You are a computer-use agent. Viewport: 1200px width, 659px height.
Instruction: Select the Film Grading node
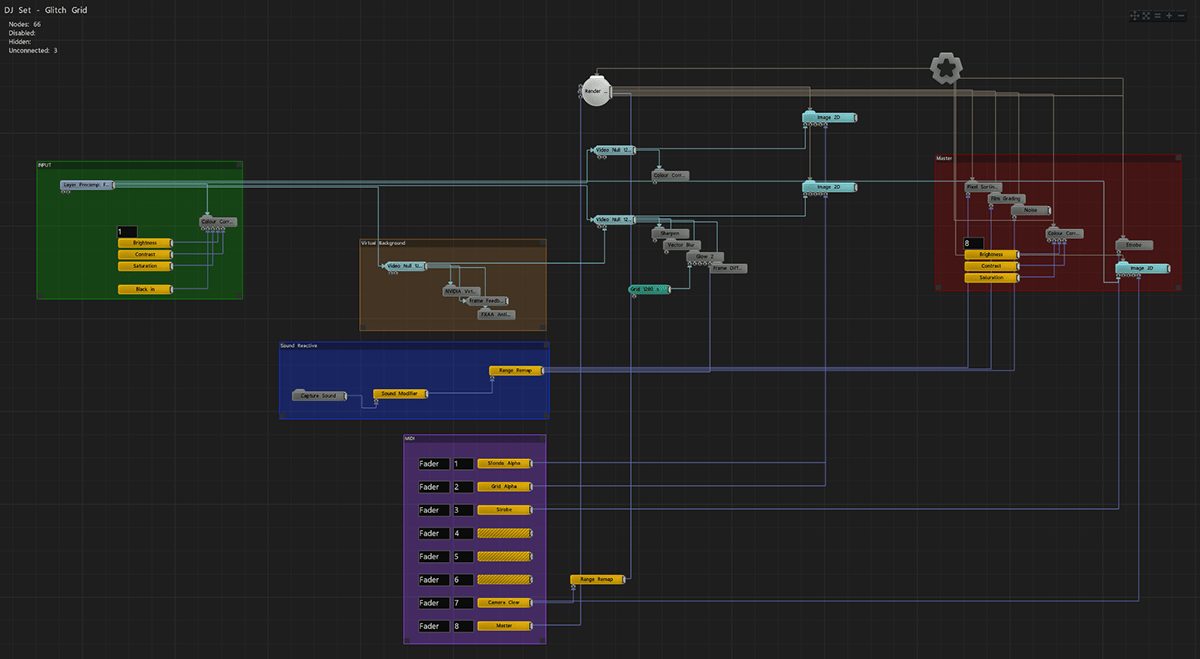point(1006,199)
